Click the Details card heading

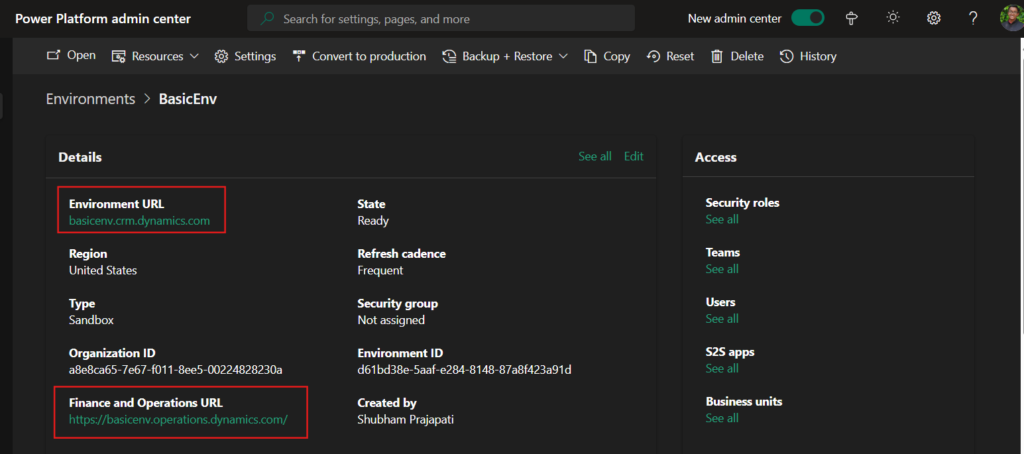(x=80, y=157)
